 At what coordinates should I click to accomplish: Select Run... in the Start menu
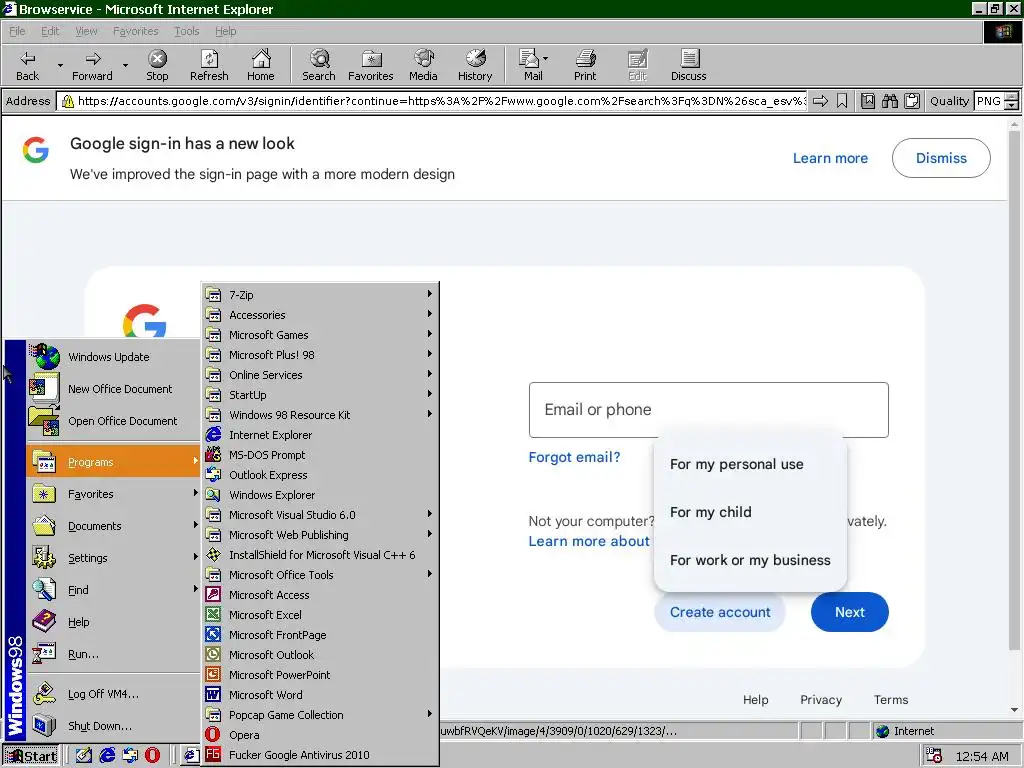tap(113, 654)
